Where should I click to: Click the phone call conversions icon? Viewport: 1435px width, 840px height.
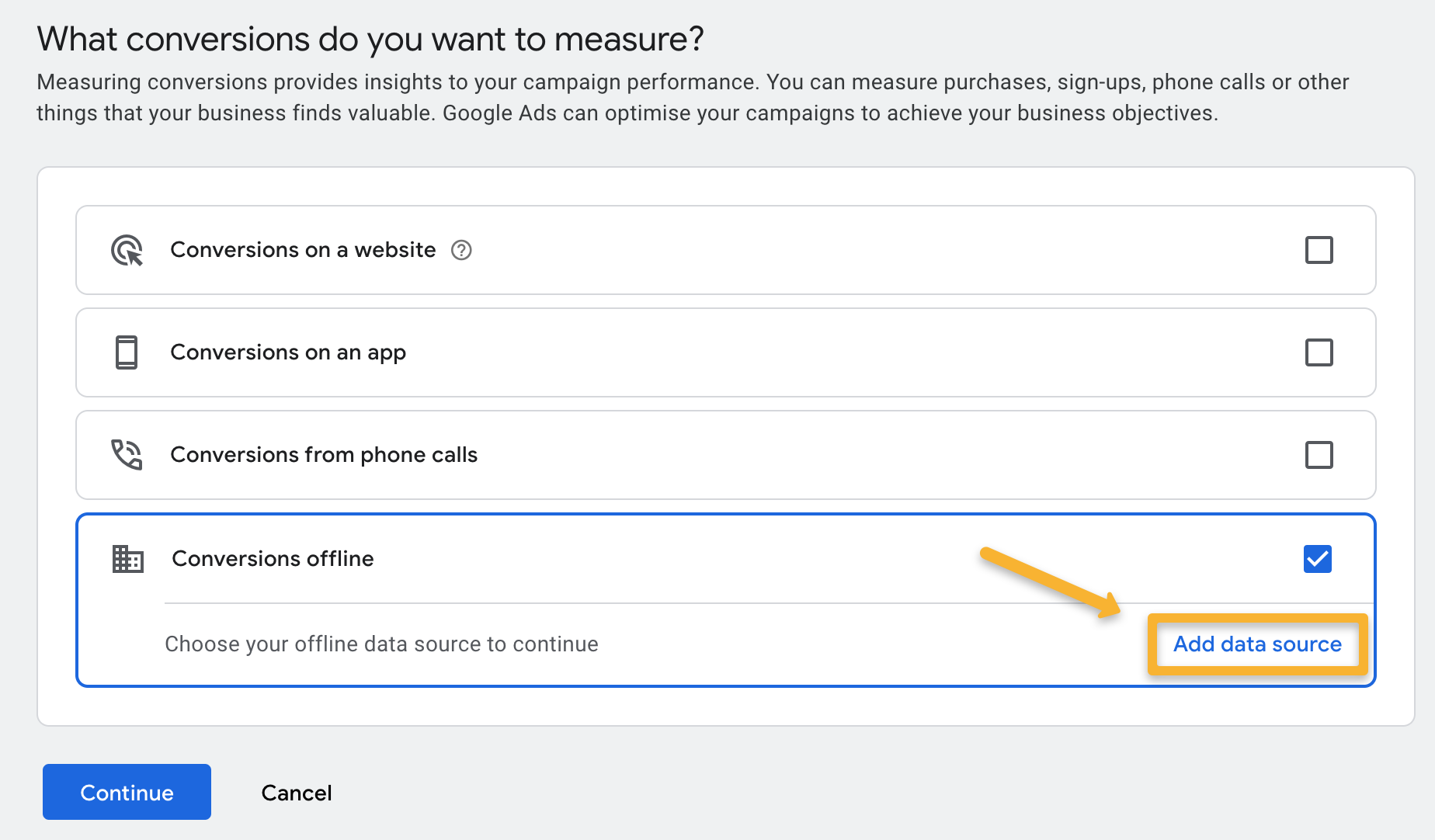[127, 455]
